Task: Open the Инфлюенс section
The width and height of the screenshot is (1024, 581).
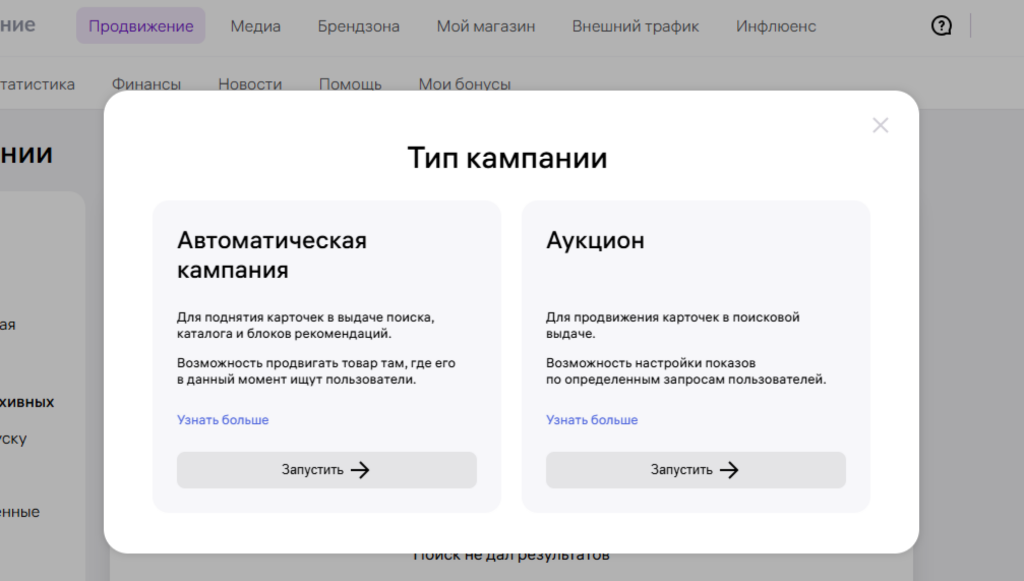Action: point(776,26)
